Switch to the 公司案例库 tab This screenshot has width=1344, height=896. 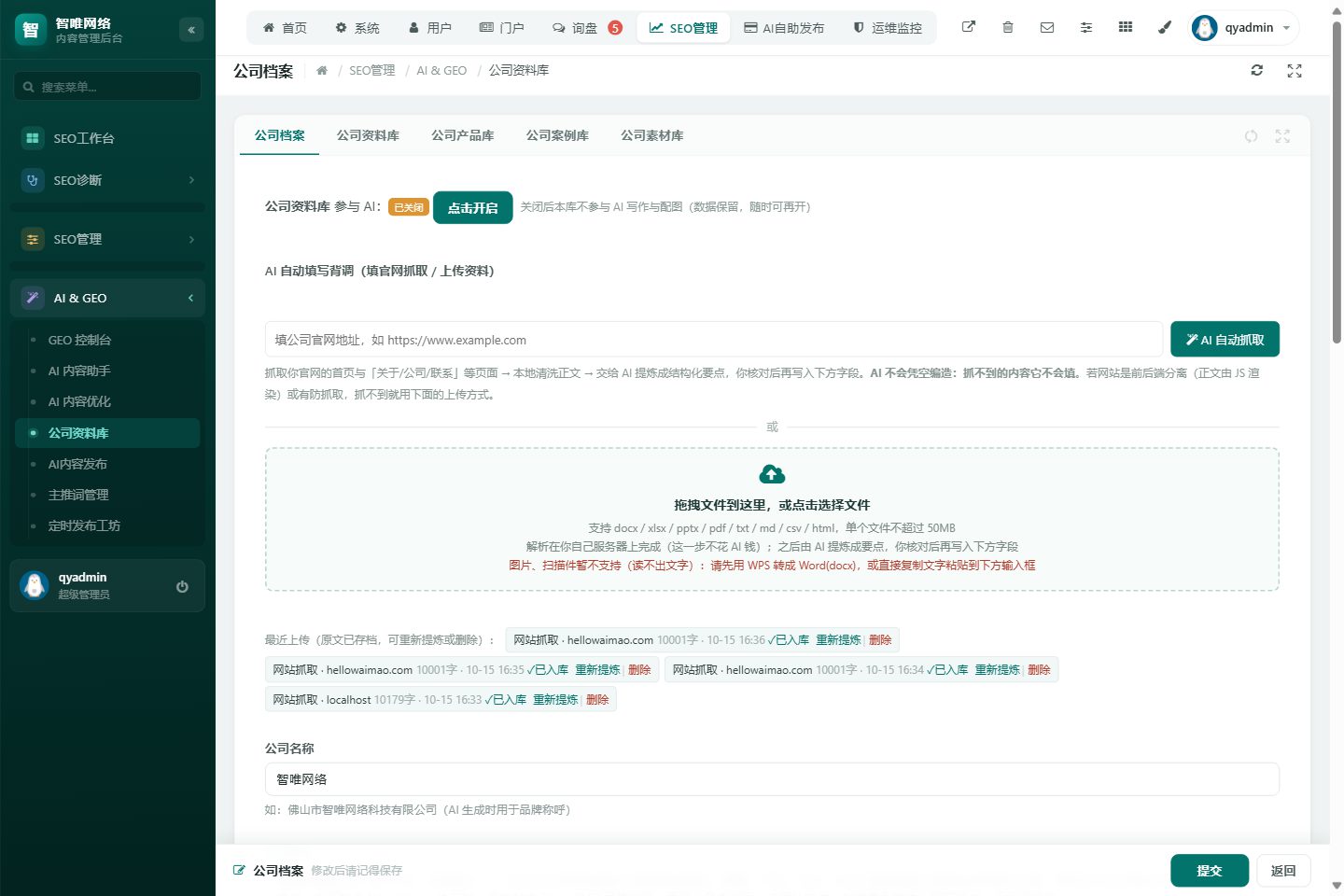pyautogui.click(x=557, y=135)
